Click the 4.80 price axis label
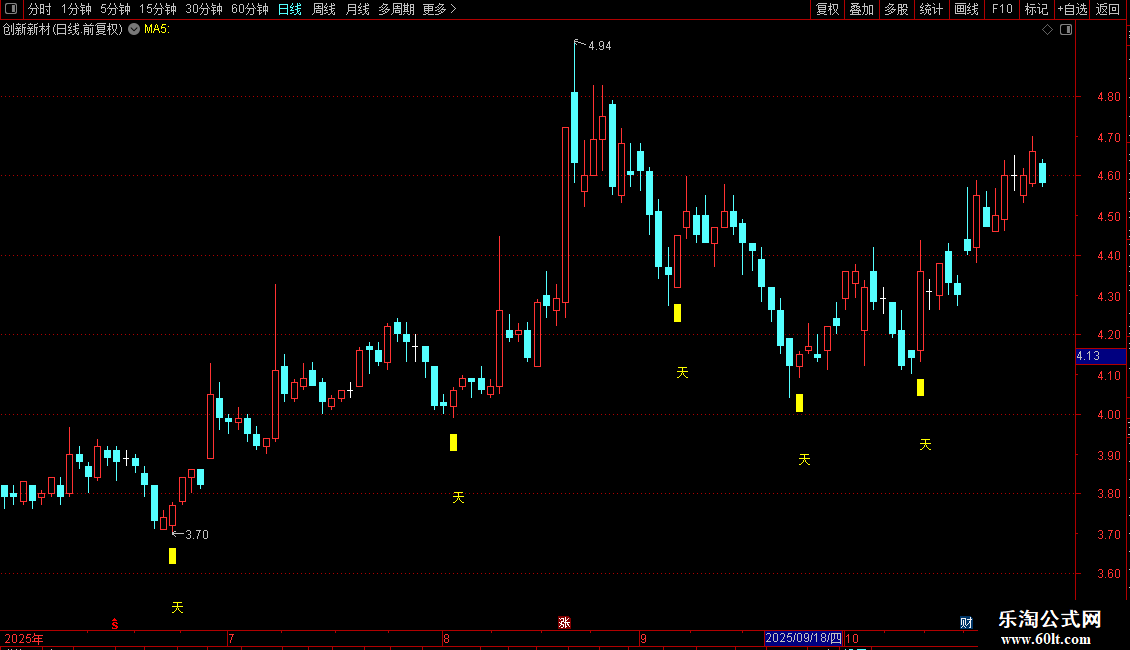Screen dimensions: 1130x650 (1108, 97)
